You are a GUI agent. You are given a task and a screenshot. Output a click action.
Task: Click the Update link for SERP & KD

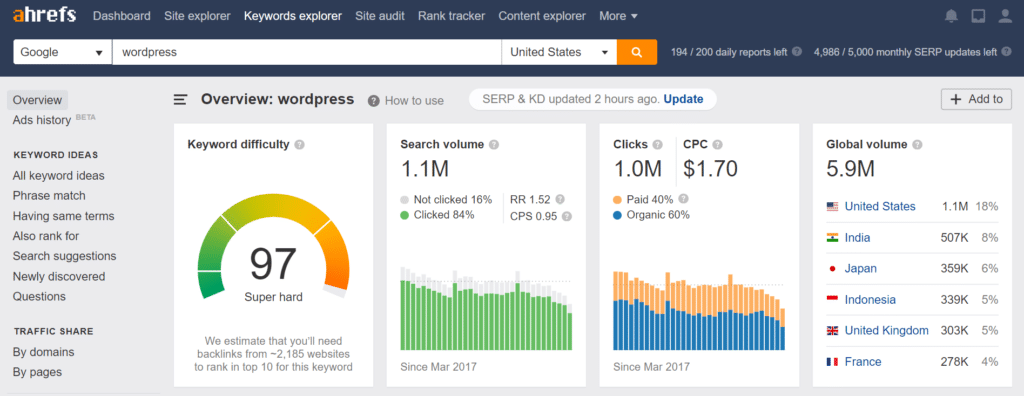coord(683,99)
